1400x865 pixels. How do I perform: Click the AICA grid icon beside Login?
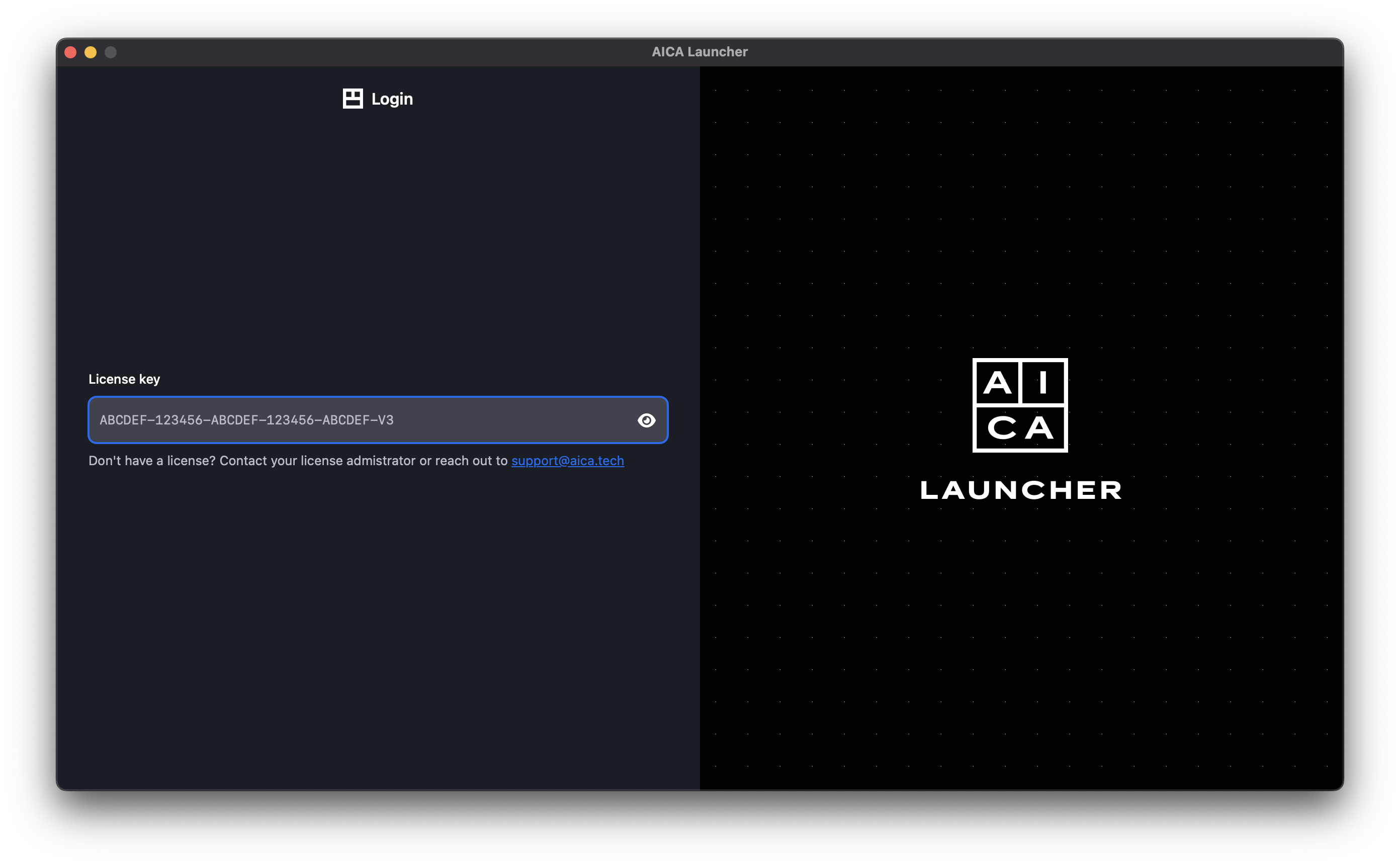click(353, 99)
